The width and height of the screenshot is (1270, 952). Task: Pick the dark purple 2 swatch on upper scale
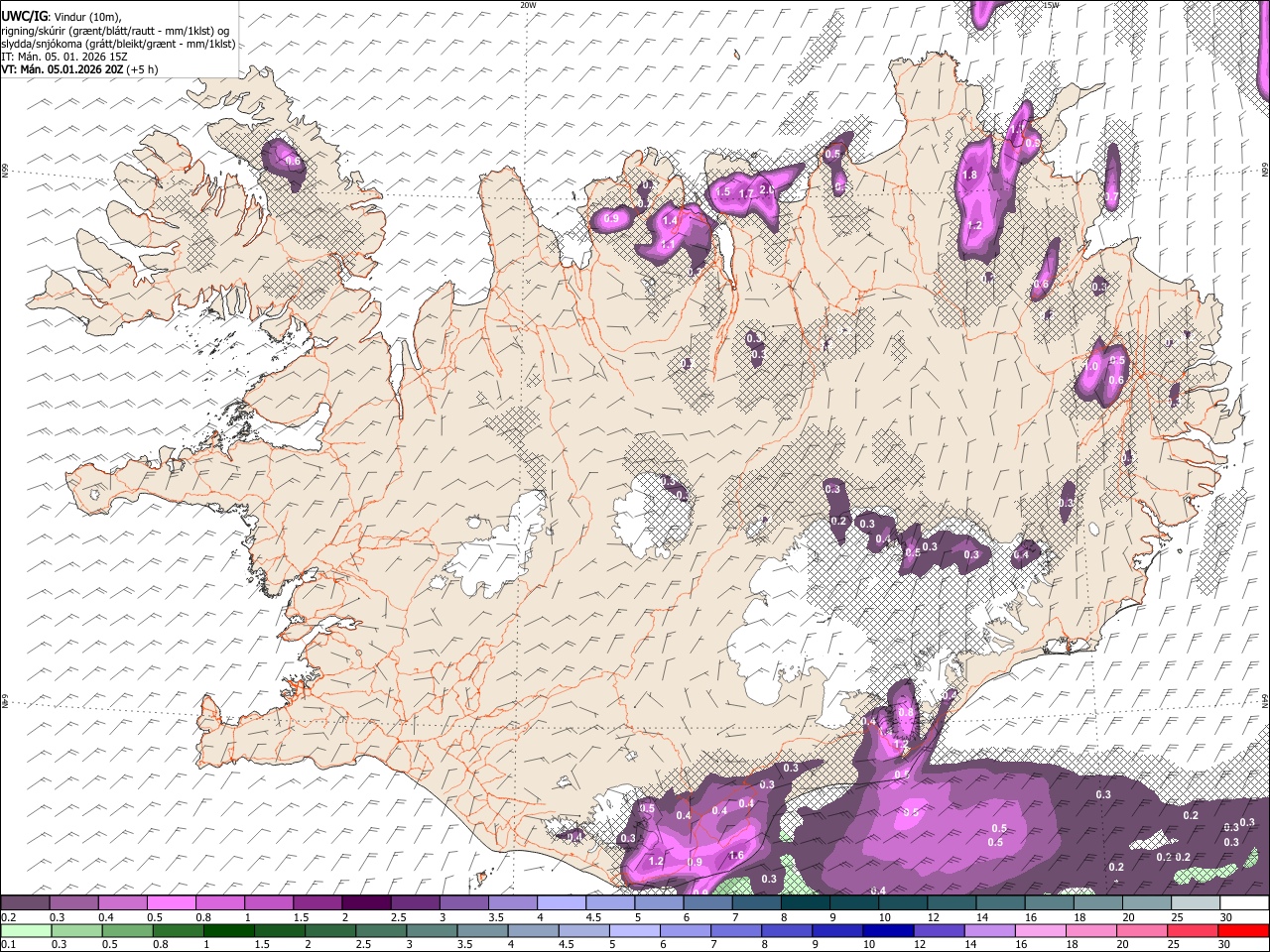[365, 903]
